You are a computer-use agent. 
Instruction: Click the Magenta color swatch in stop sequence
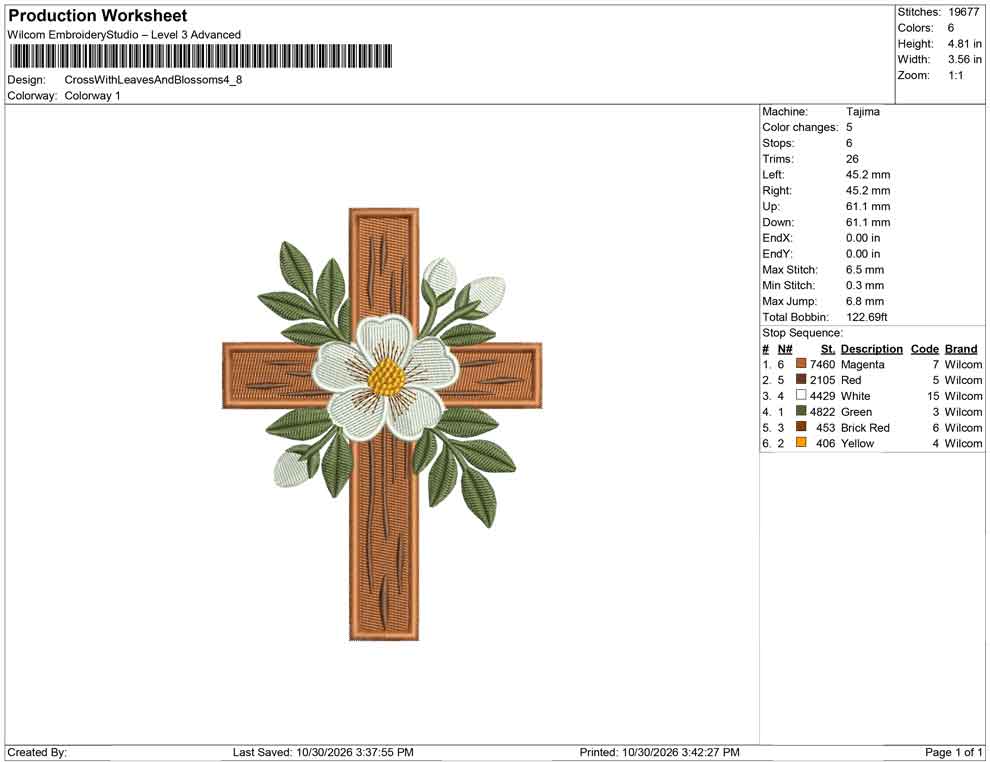[801, 364]
